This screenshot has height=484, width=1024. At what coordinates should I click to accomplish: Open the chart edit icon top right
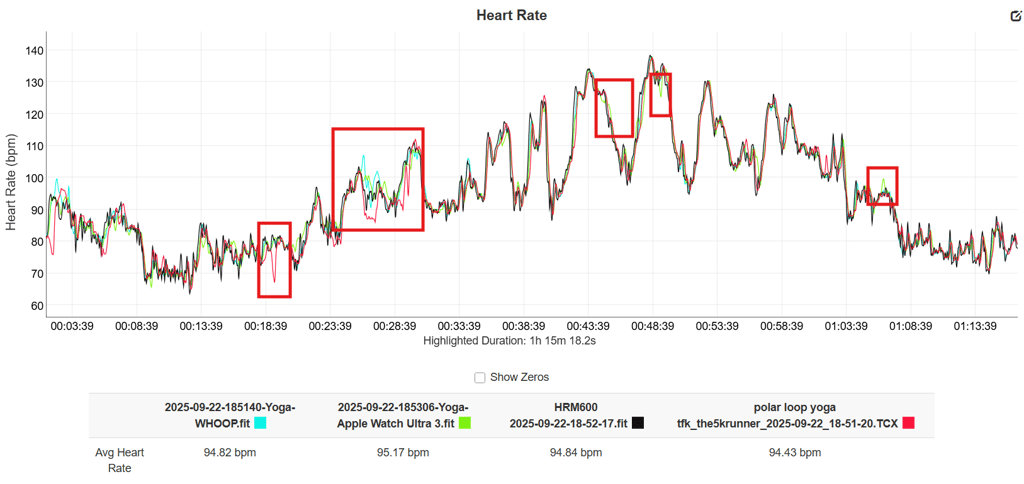1016,16
